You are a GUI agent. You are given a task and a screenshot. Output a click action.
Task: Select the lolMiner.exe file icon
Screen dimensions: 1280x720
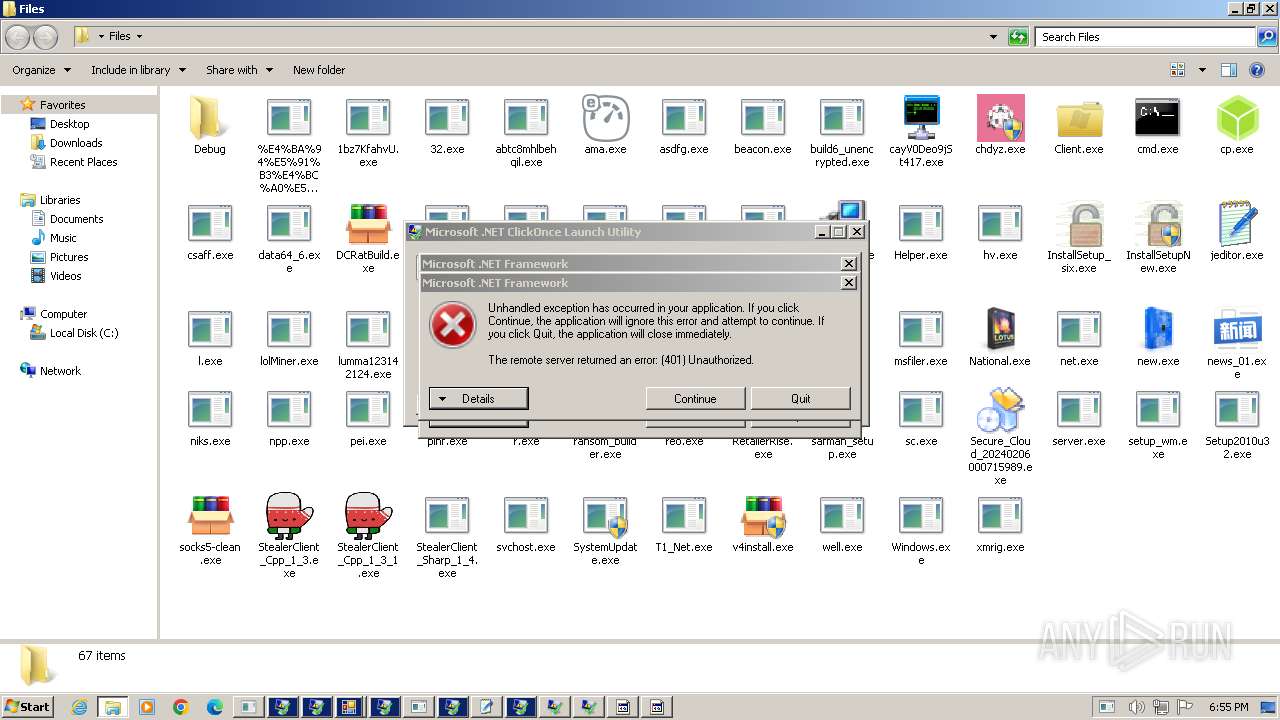(x=289, y=330)
